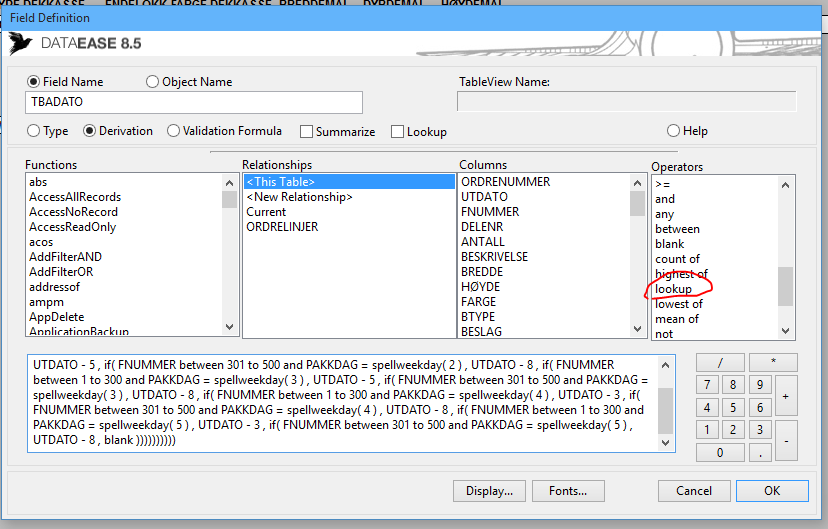The width and height of the screenshot is (828, 529).
Task: Select the abs function
Action: (x=38, y=182)
